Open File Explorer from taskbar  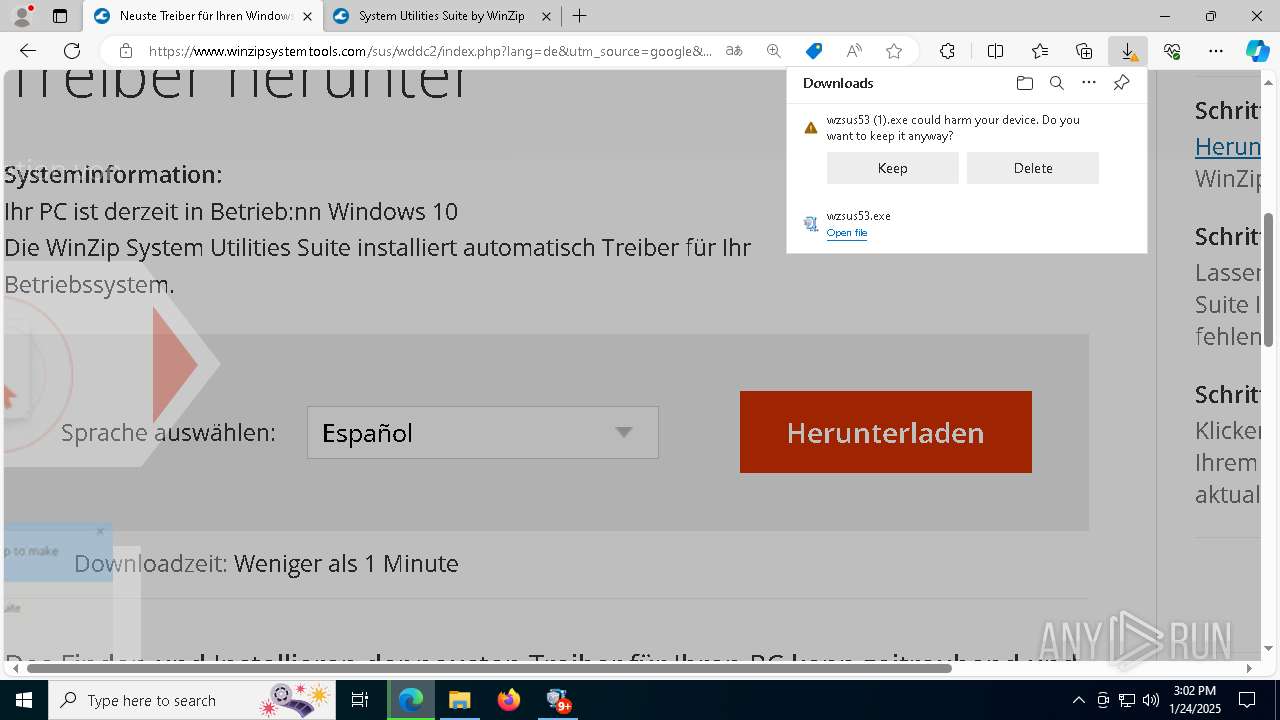(x=459, y=700)
